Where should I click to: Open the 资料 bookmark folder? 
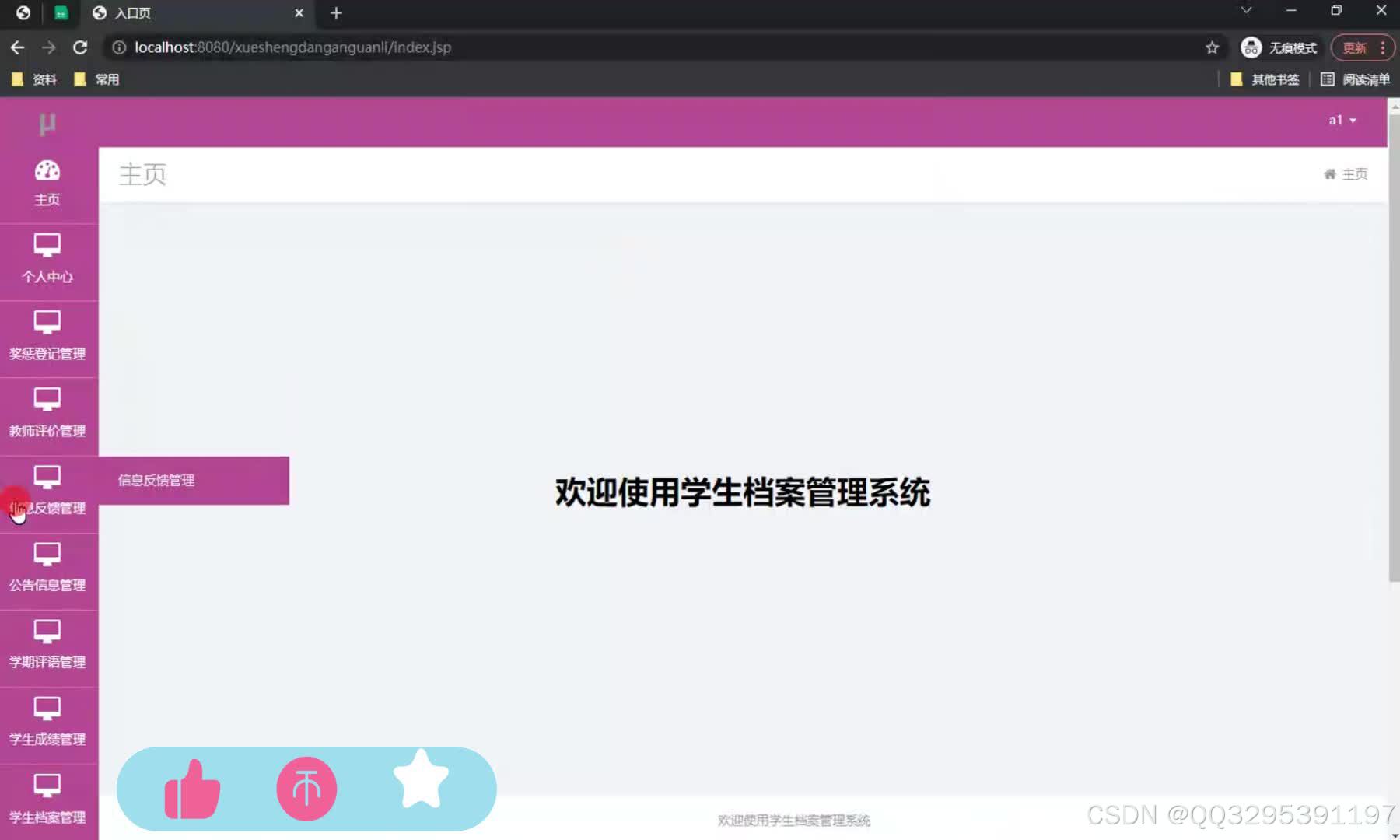[34, 79]
